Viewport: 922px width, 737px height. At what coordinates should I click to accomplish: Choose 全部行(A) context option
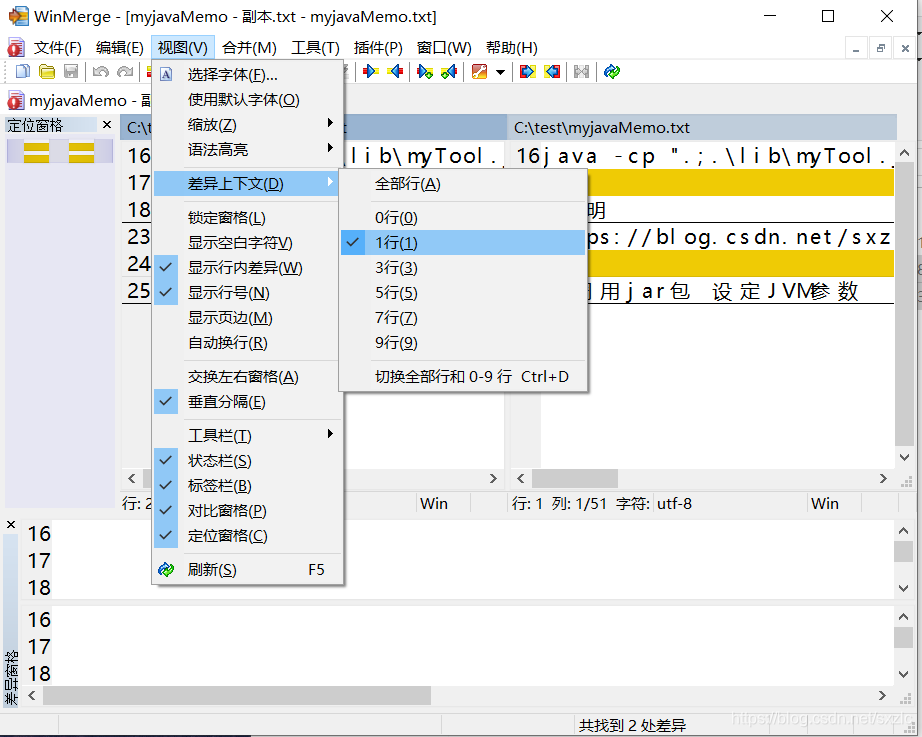463,184
